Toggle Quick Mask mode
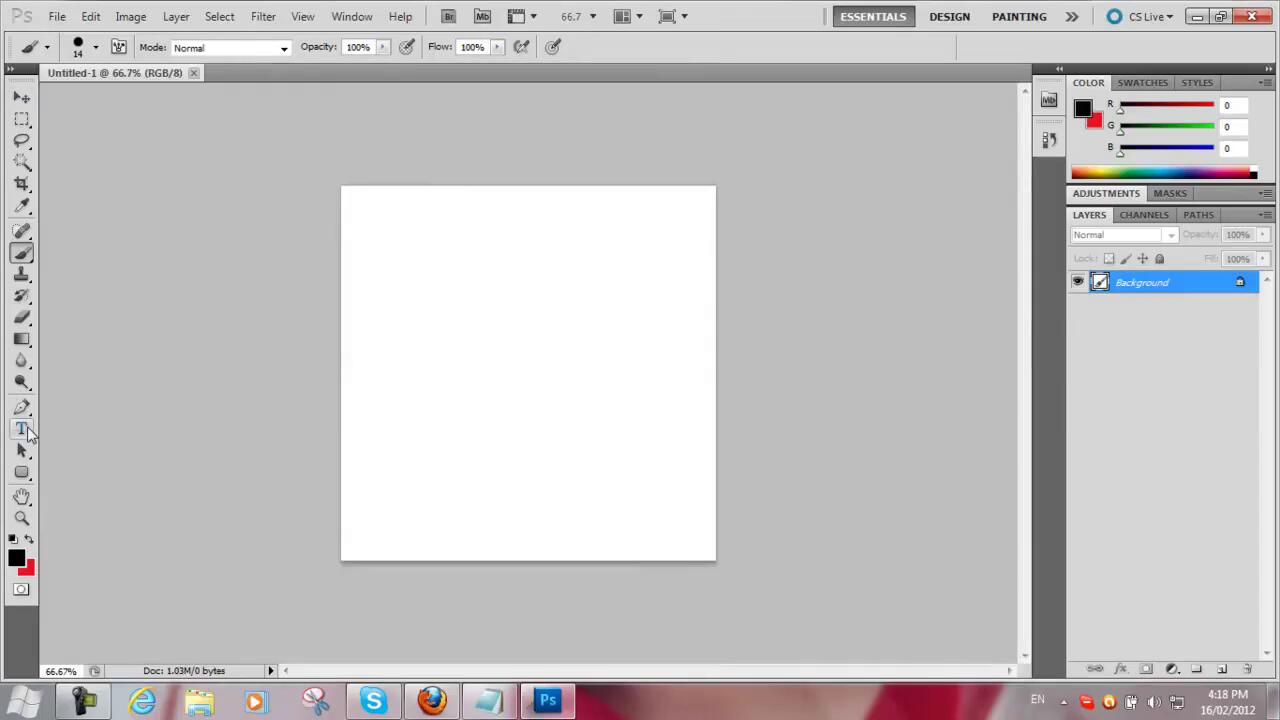The height and width of the screenshot is (720, 1280). click(x=21, y=590)
